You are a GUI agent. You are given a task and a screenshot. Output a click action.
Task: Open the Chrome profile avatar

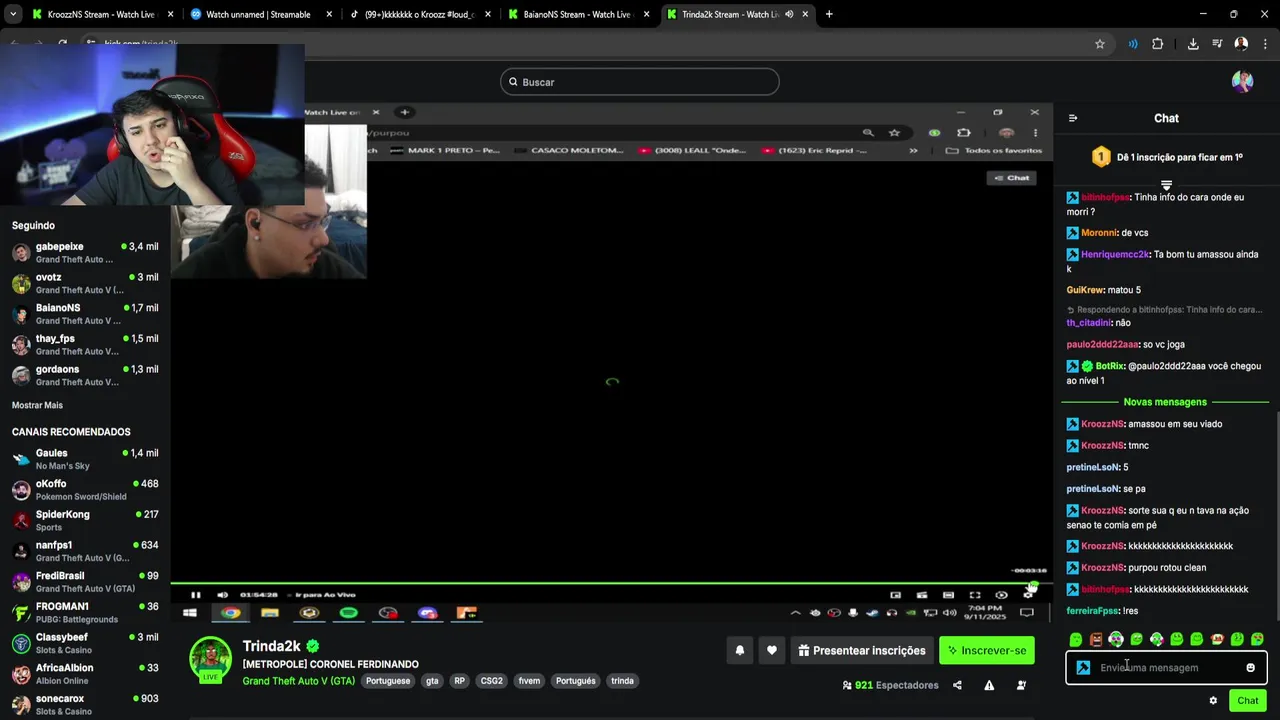click(1241, 44)
